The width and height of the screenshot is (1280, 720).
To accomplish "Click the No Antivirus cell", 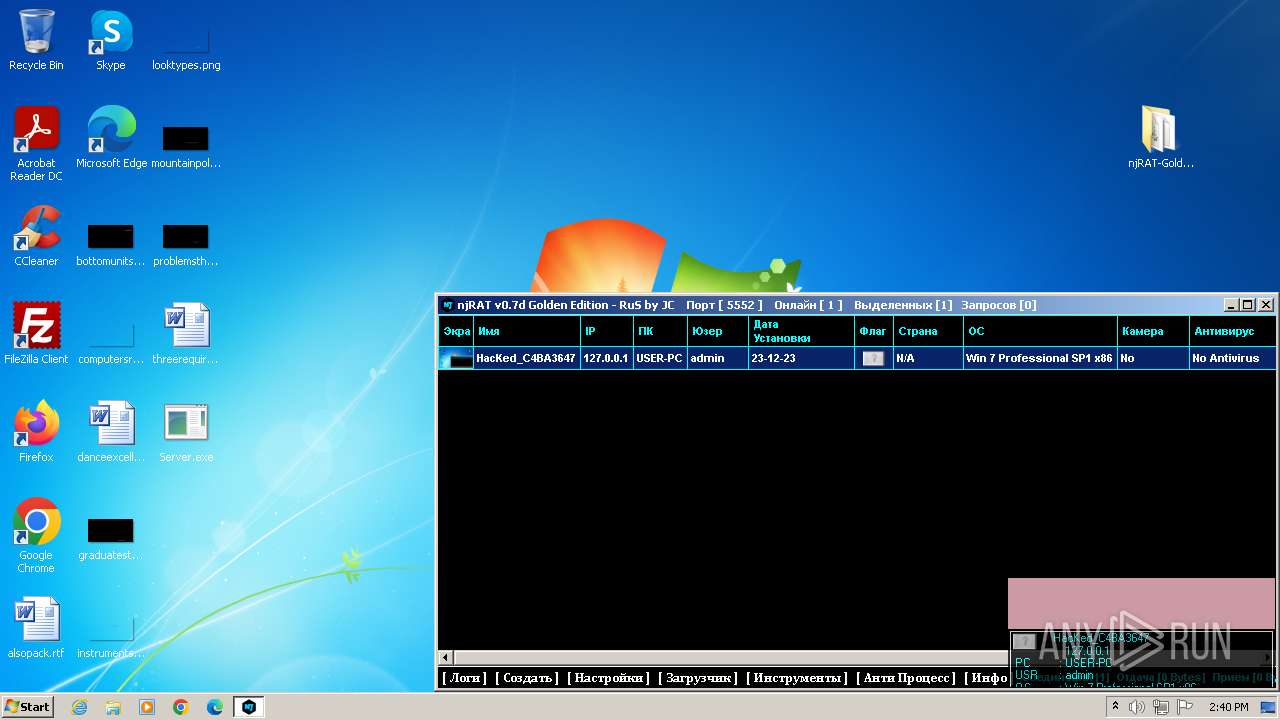I will (x=1232, y=358).
